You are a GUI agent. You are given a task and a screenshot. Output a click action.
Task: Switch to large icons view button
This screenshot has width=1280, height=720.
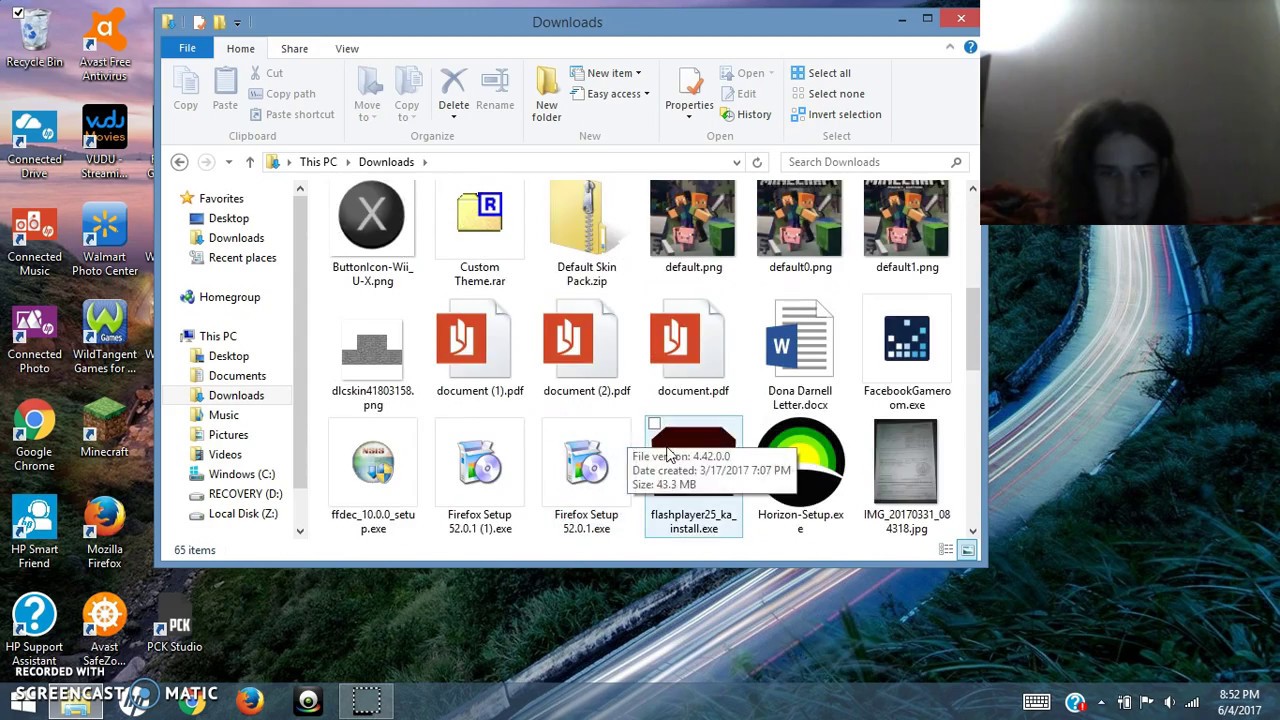[966, 550]
